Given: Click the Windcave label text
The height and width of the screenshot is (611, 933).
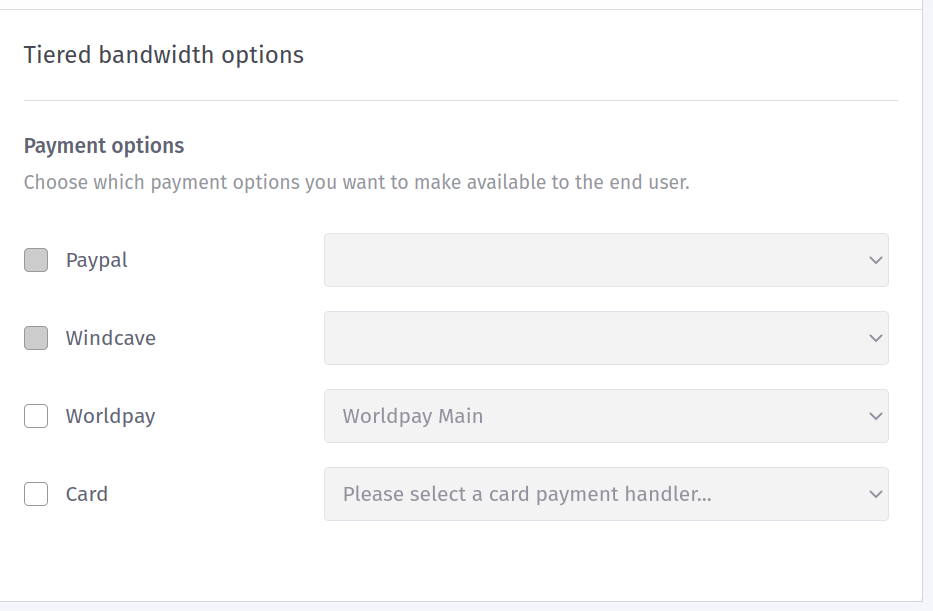Looking at the screenshot, I should click(x=111, y=338).
